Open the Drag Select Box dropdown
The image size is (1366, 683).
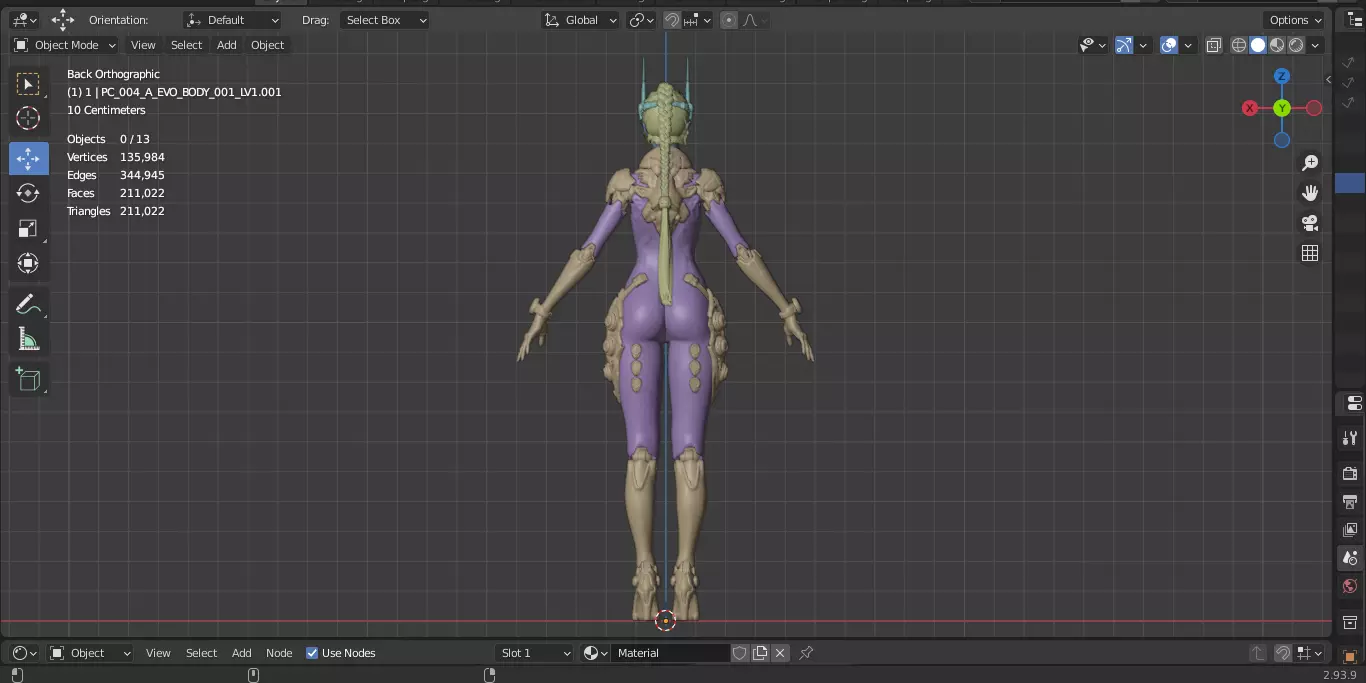point(385,20)
